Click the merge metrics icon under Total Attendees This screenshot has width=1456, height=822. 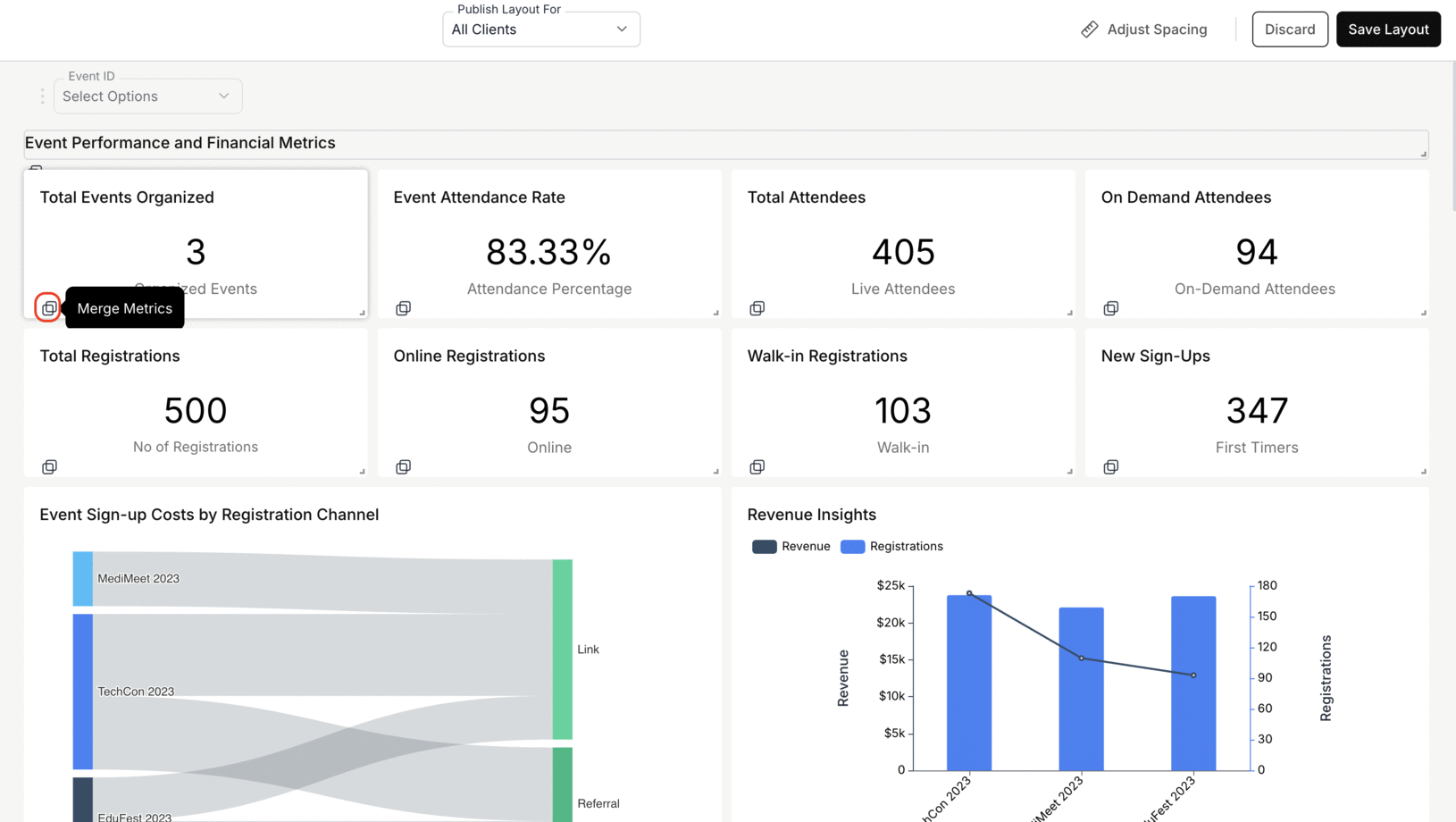757,307
